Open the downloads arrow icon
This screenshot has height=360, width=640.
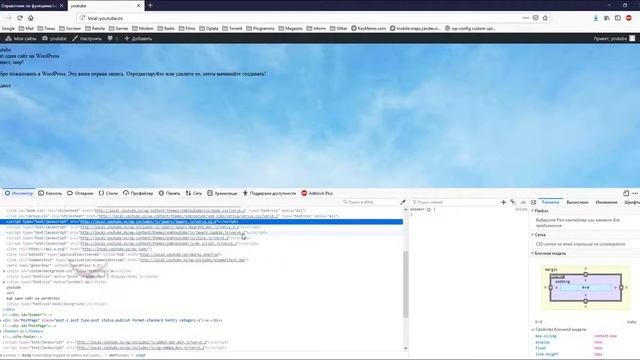click(x=596, y=18)
